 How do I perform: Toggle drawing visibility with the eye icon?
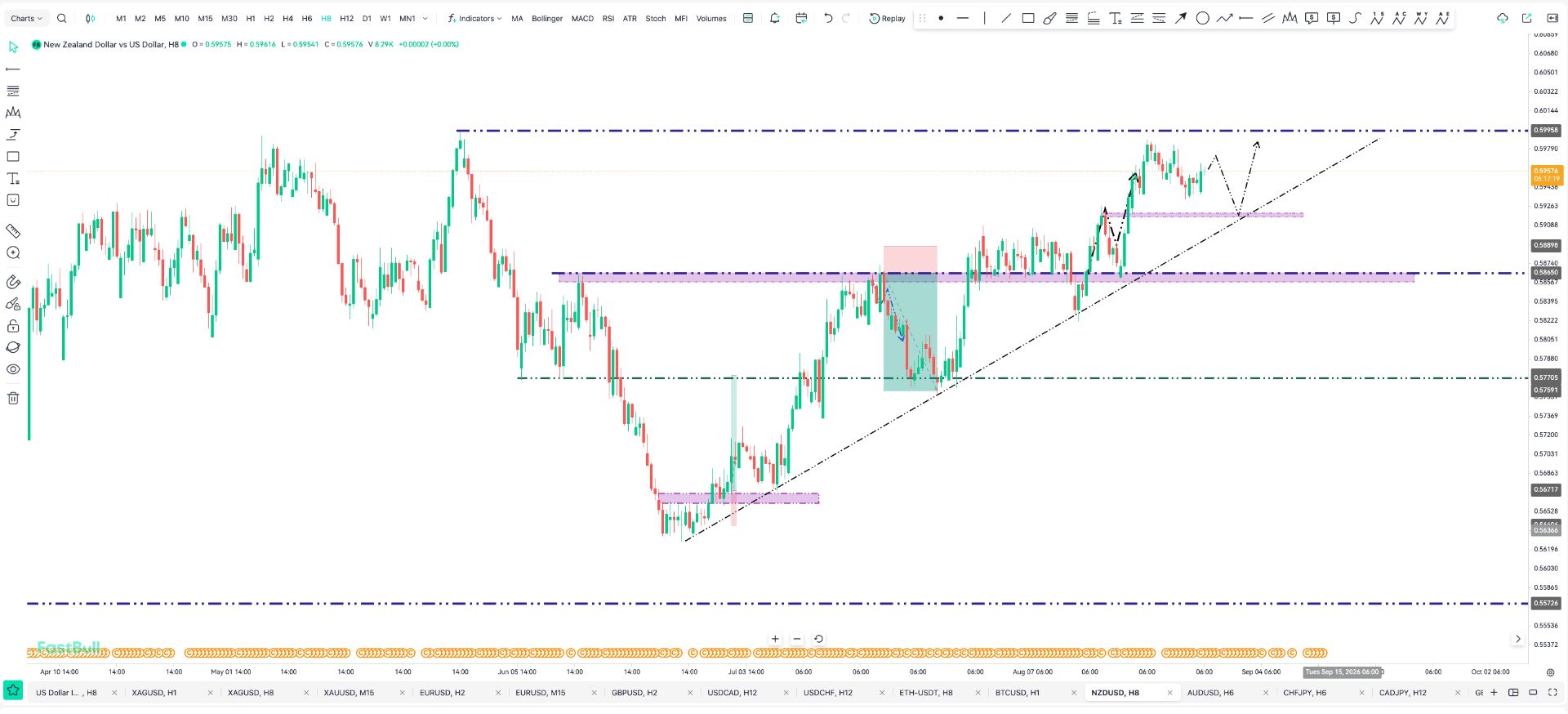coord(13,369)
